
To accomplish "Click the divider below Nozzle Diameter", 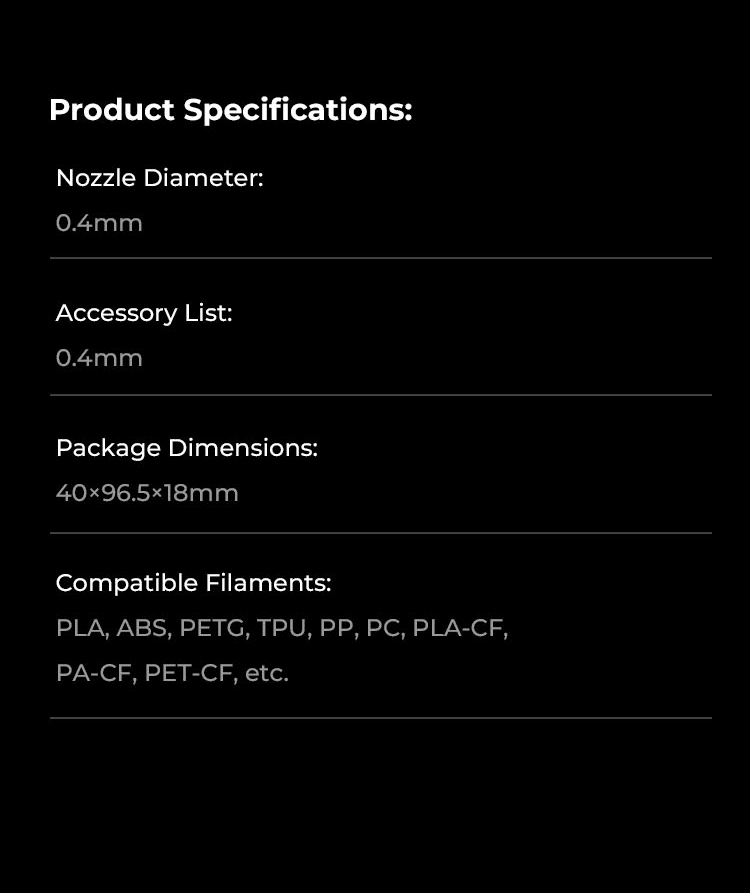I will (381, 258).
